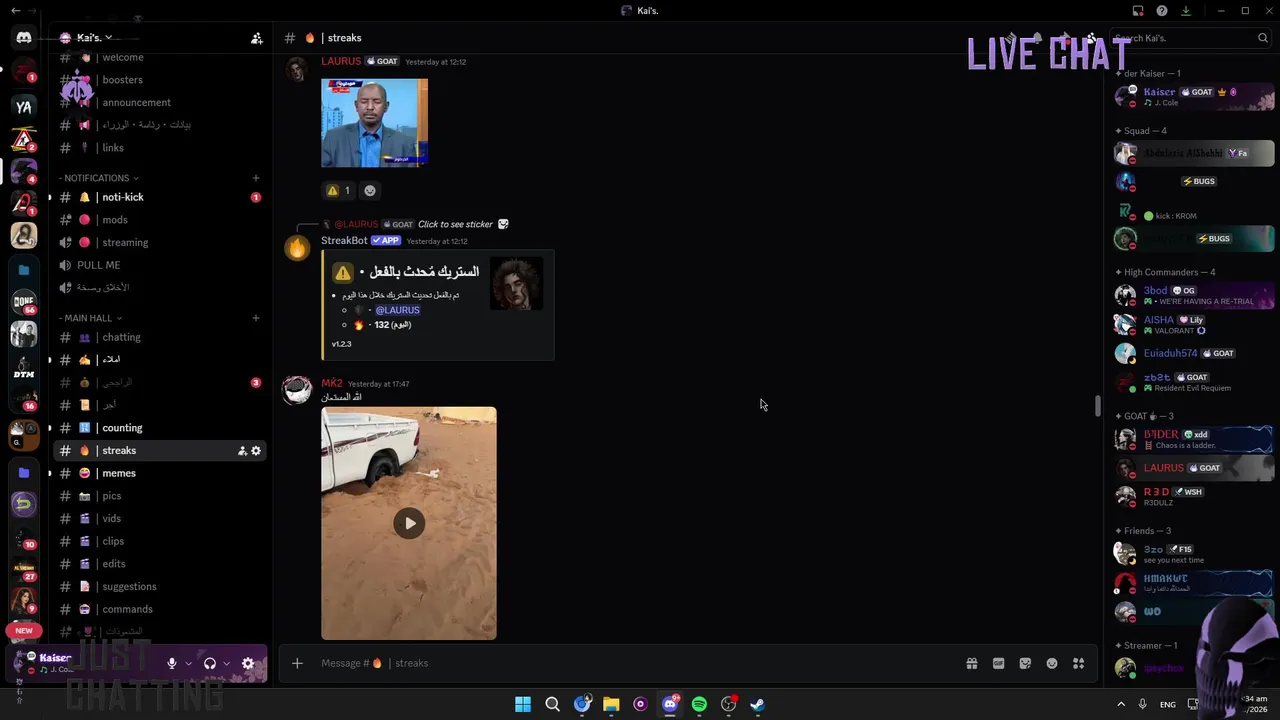Collapse the NOTIFICATIONS category
The height and width of the screenshot is (720, 1280).
(x=99, y=178)
